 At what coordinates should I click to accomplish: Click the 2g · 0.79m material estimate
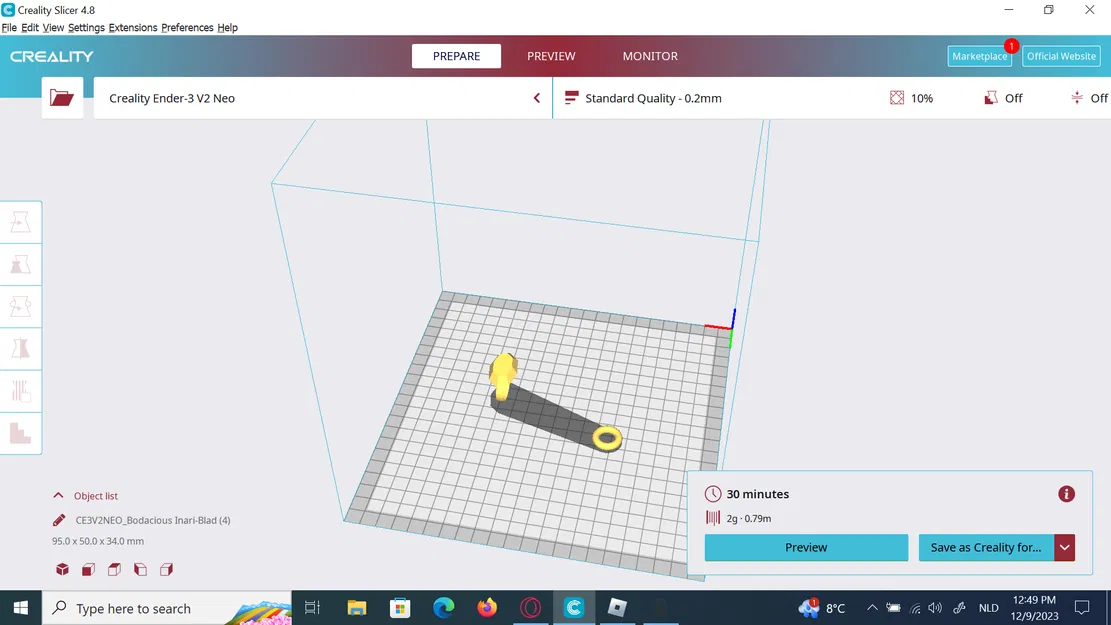coord(749,518)
